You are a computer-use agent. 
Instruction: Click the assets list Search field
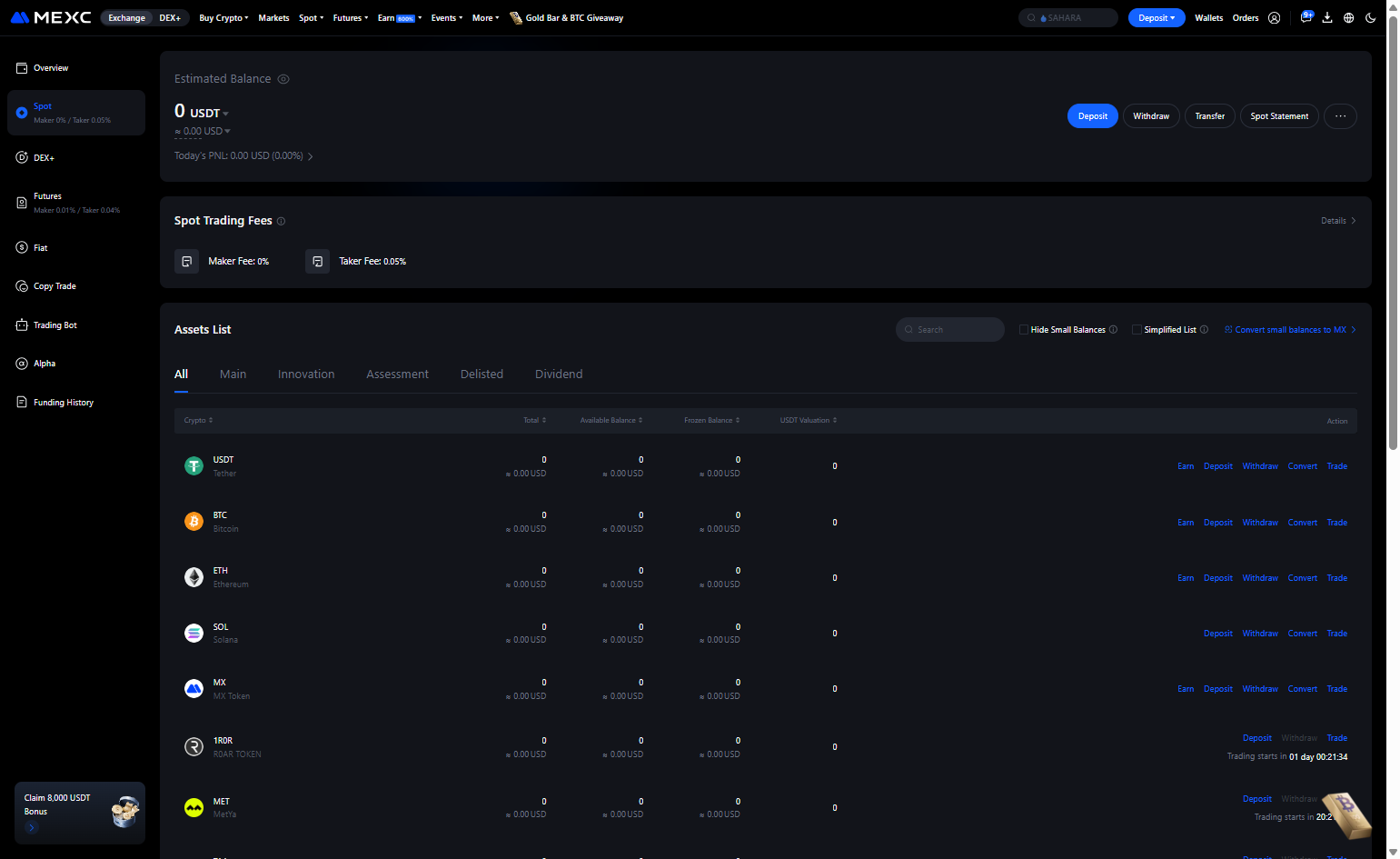950,330
